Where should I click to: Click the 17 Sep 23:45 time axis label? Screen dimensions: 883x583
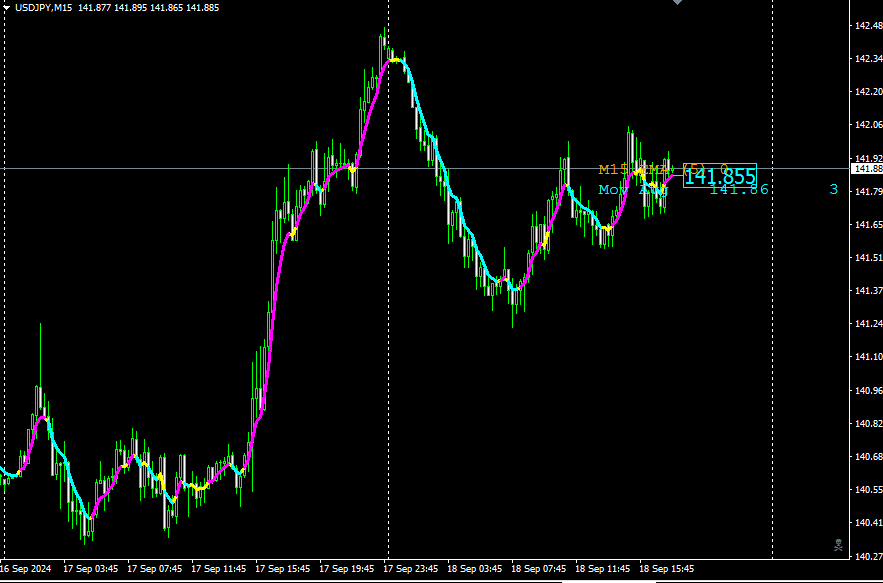[x=411, y=568]
